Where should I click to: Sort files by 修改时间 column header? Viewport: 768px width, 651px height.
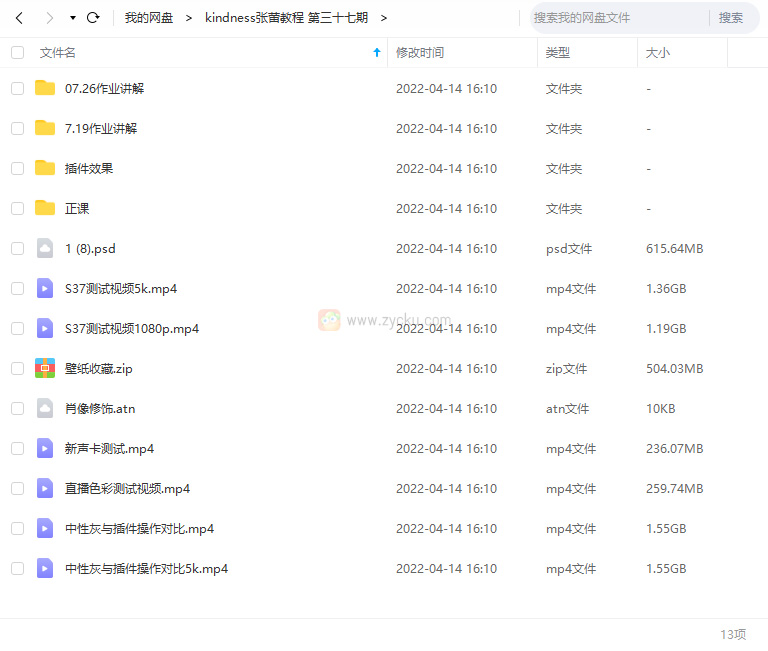tap(420, 52)
